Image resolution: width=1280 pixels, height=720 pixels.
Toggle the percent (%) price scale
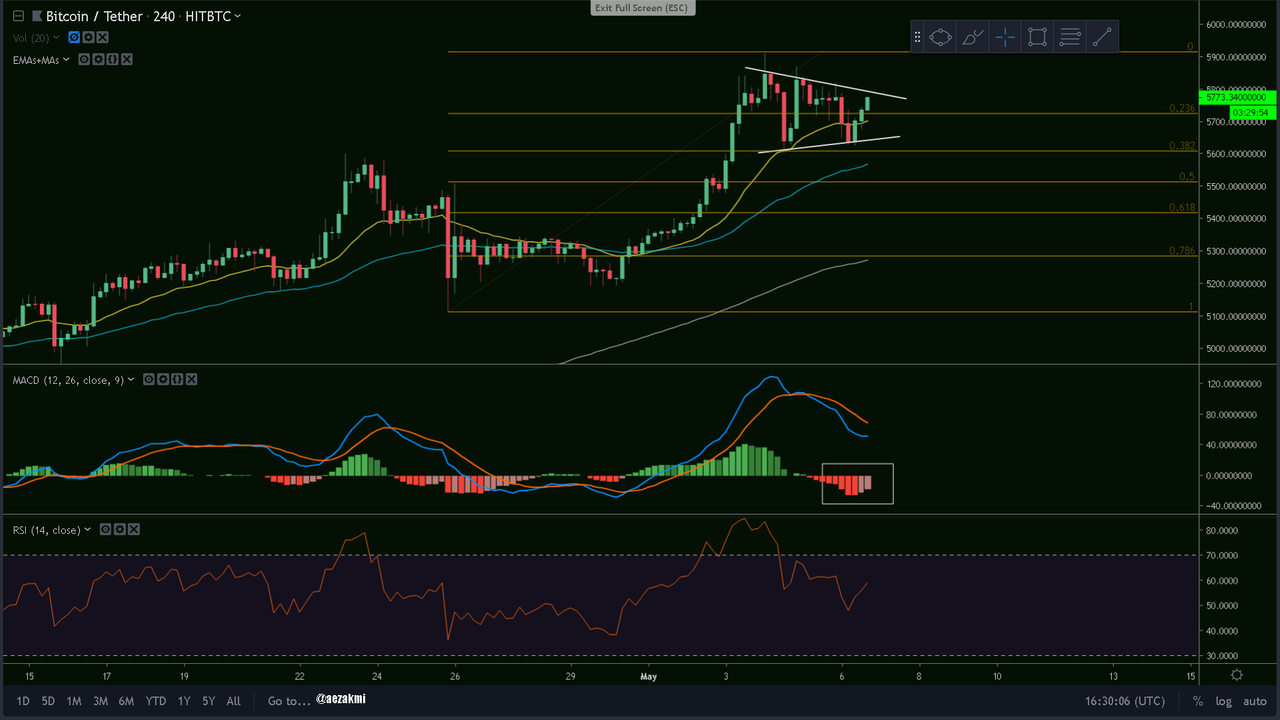pyautogui.click(x=1197, y=701)
